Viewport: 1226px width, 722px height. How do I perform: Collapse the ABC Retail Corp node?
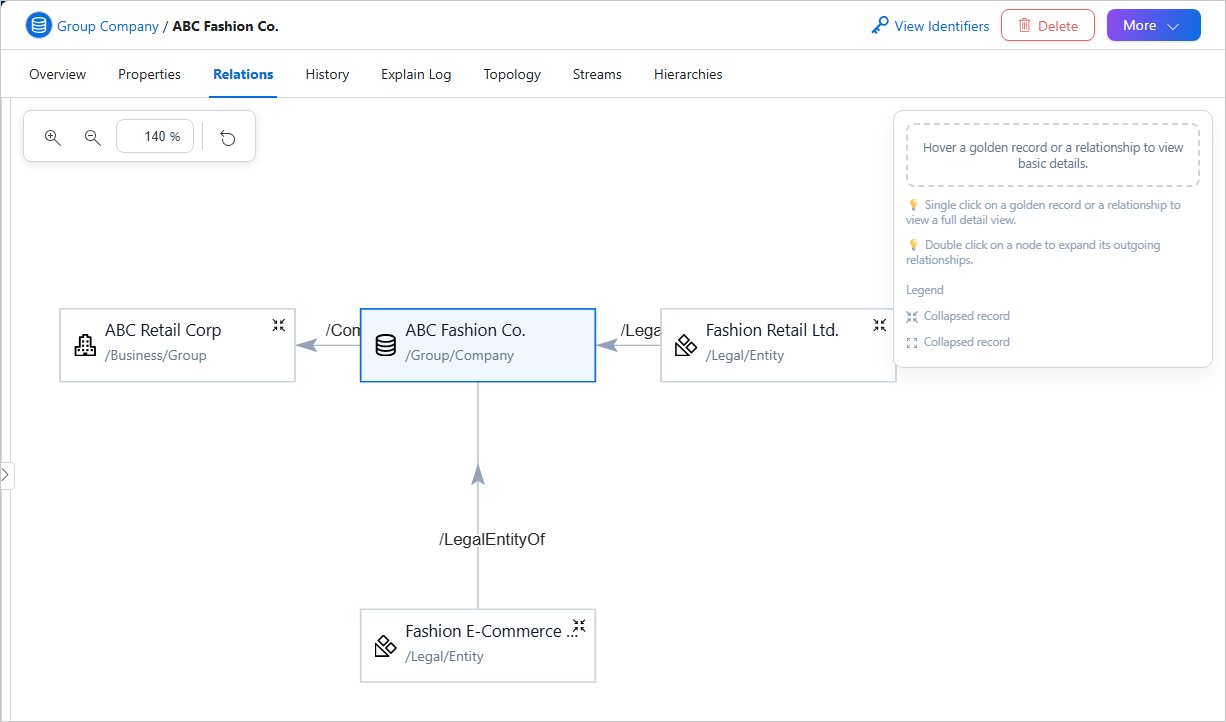pyautogui.click(x=279, y=325)
